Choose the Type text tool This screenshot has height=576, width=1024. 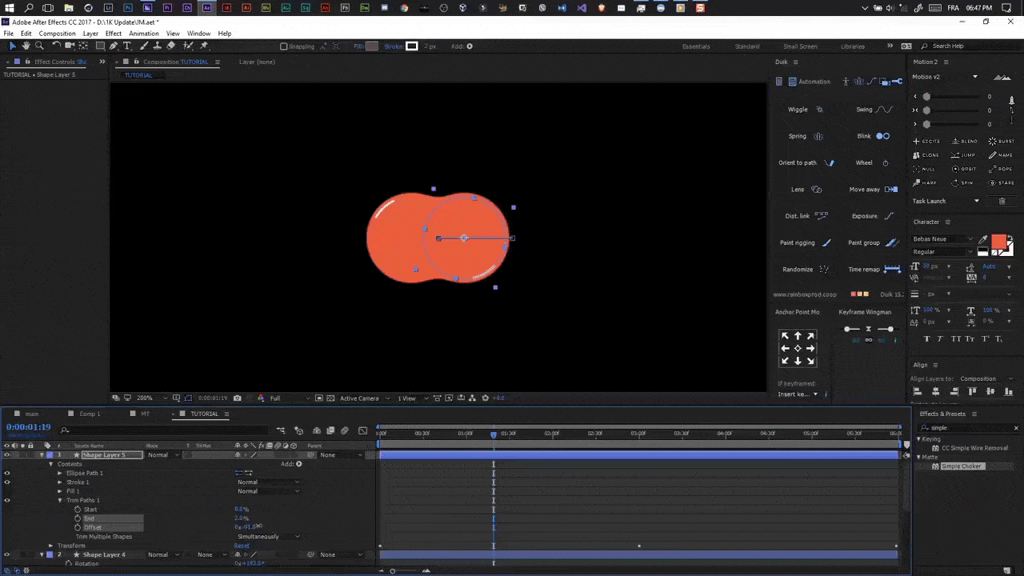tap(127, 46)
